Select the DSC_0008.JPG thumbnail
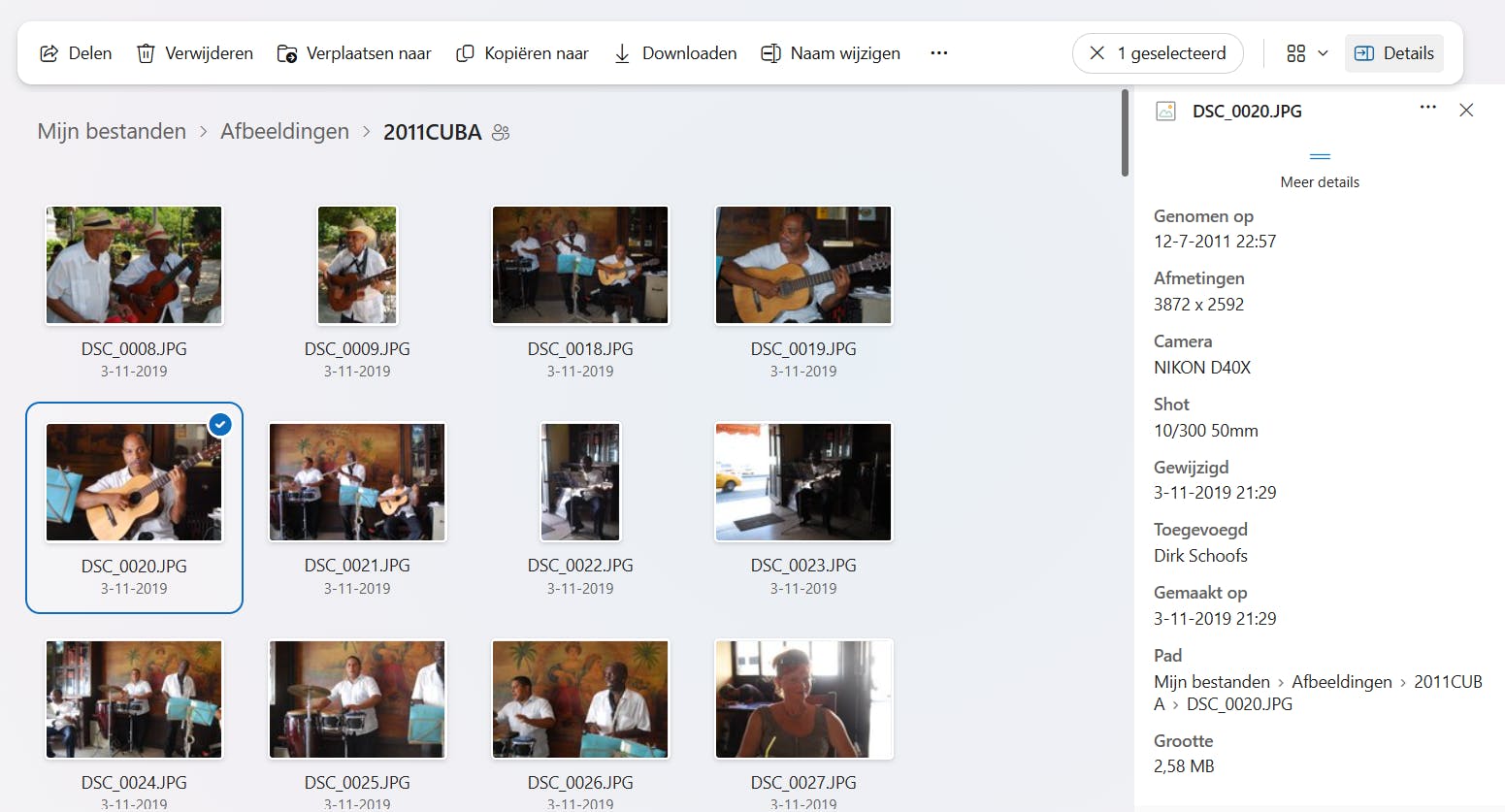1505x812 pixels. pos(134,265)
